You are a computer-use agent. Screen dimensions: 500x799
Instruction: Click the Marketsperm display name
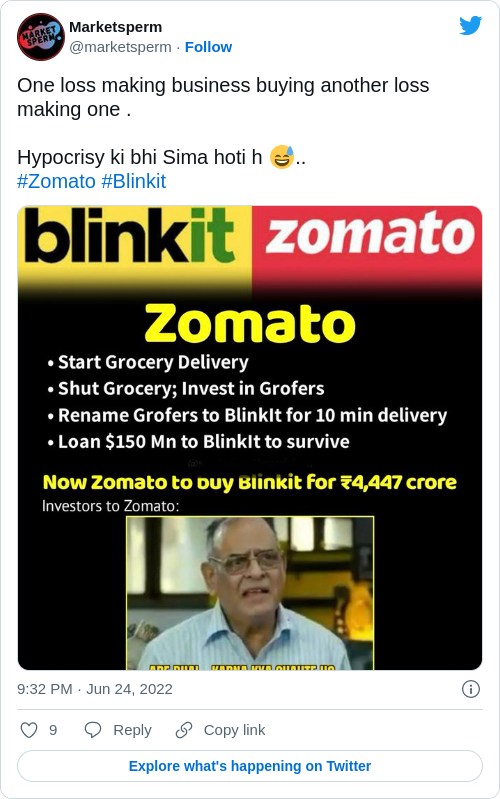tap(116, 27)
